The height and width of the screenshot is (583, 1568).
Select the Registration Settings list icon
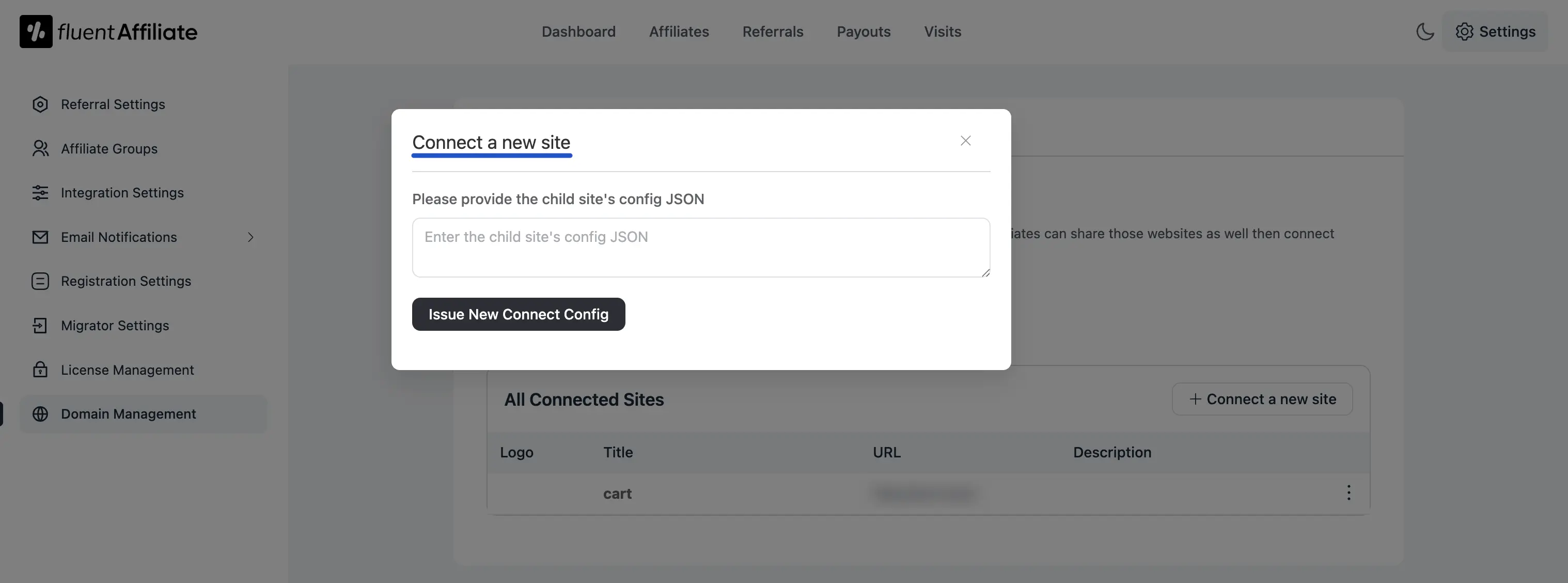tap(40, 281)
